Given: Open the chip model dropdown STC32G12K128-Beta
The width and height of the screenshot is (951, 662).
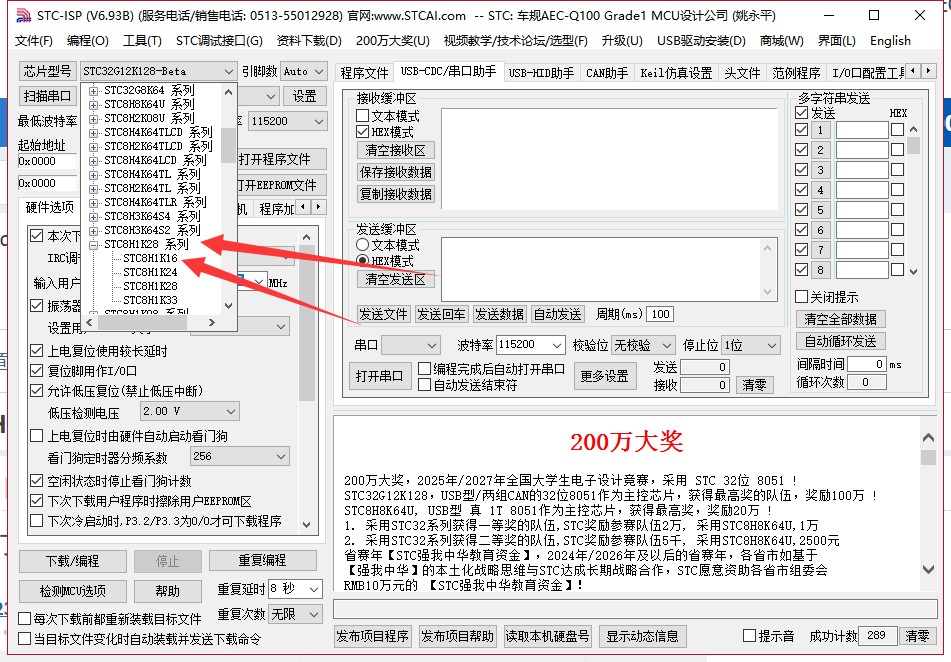Looking at the screenshot, I should coord(158,72).
